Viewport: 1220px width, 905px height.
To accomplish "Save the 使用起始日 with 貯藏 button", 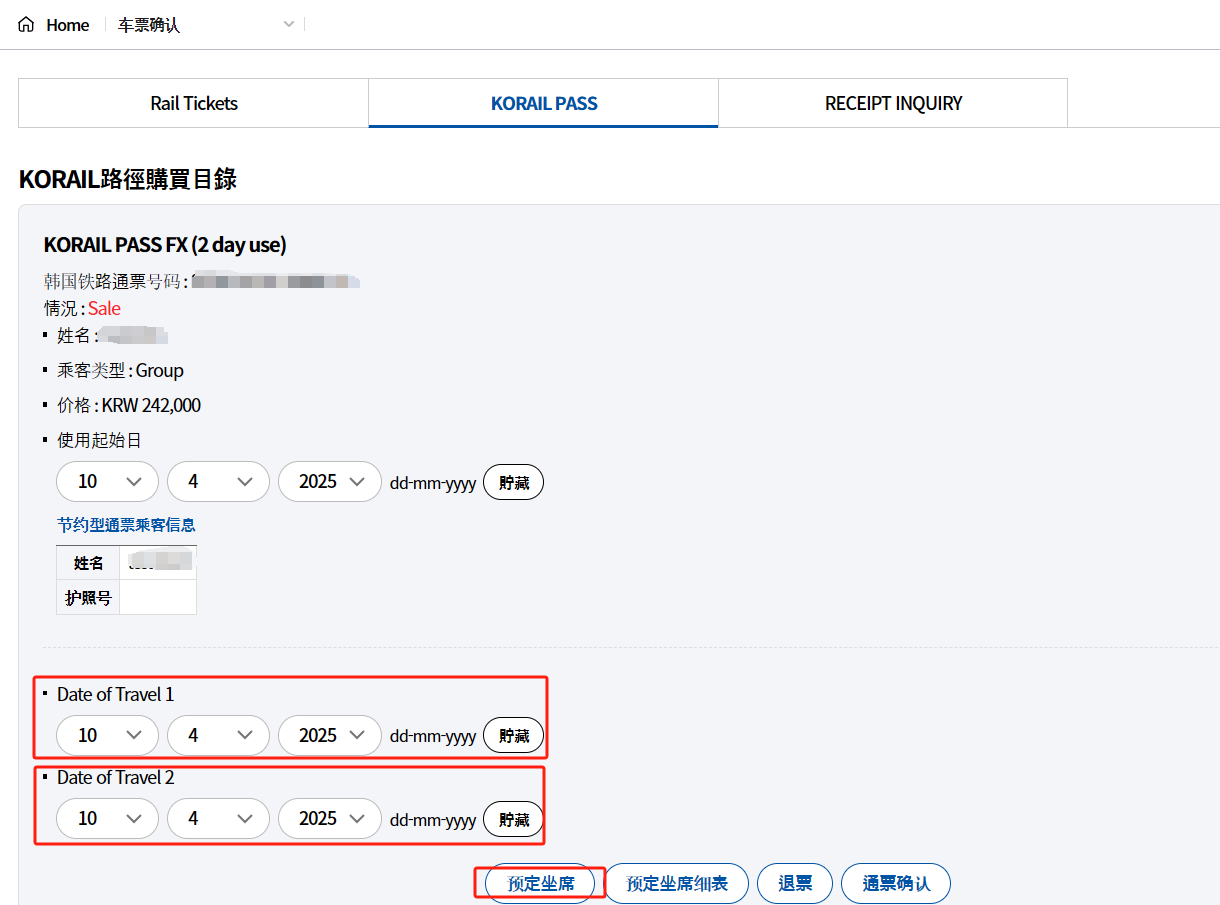I will point(513,482).
